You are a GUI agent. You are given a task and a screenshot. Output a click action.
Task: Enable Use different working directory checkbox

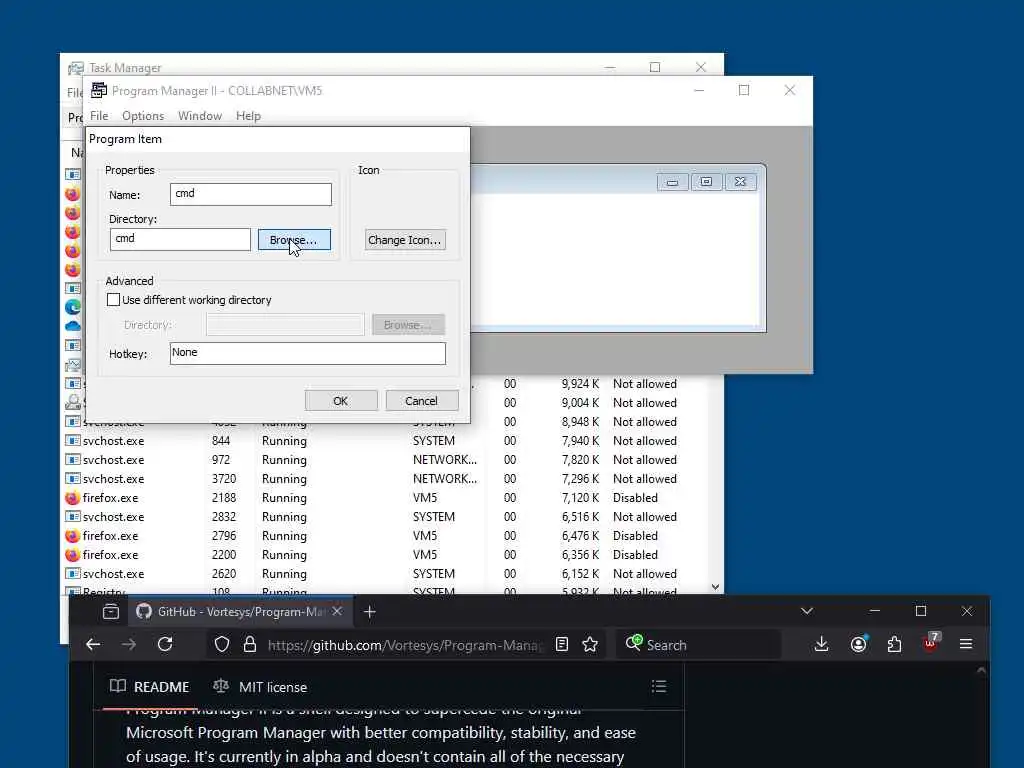click(x=114, y=300)
